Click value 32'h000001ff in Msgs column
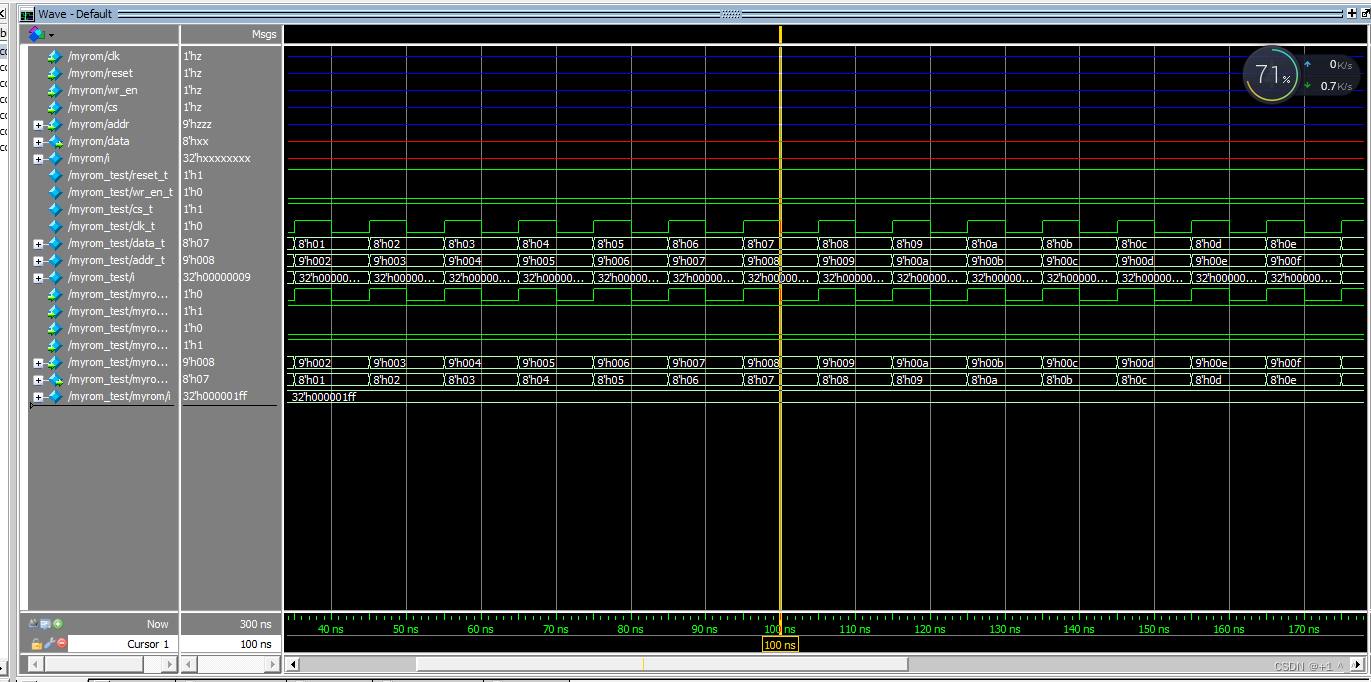The image size is (1371, 682). (x=215, y=396)
